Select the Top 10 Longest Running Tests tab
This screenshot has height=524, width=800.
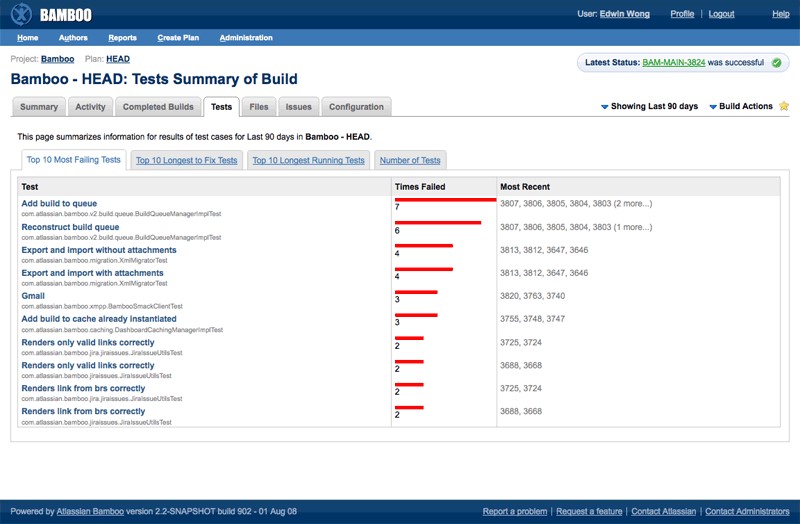click(x=308, y=160)
